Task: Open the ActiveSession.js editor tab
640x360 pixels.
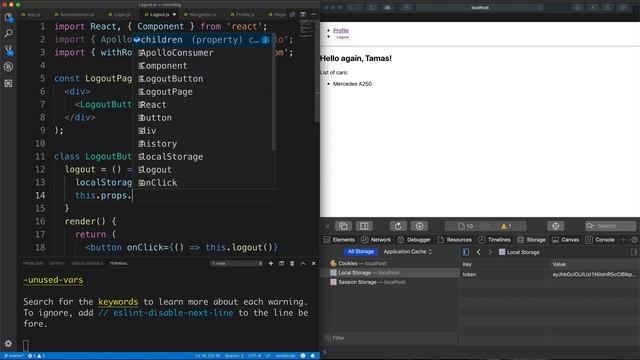Action: [x=74, y=14]
